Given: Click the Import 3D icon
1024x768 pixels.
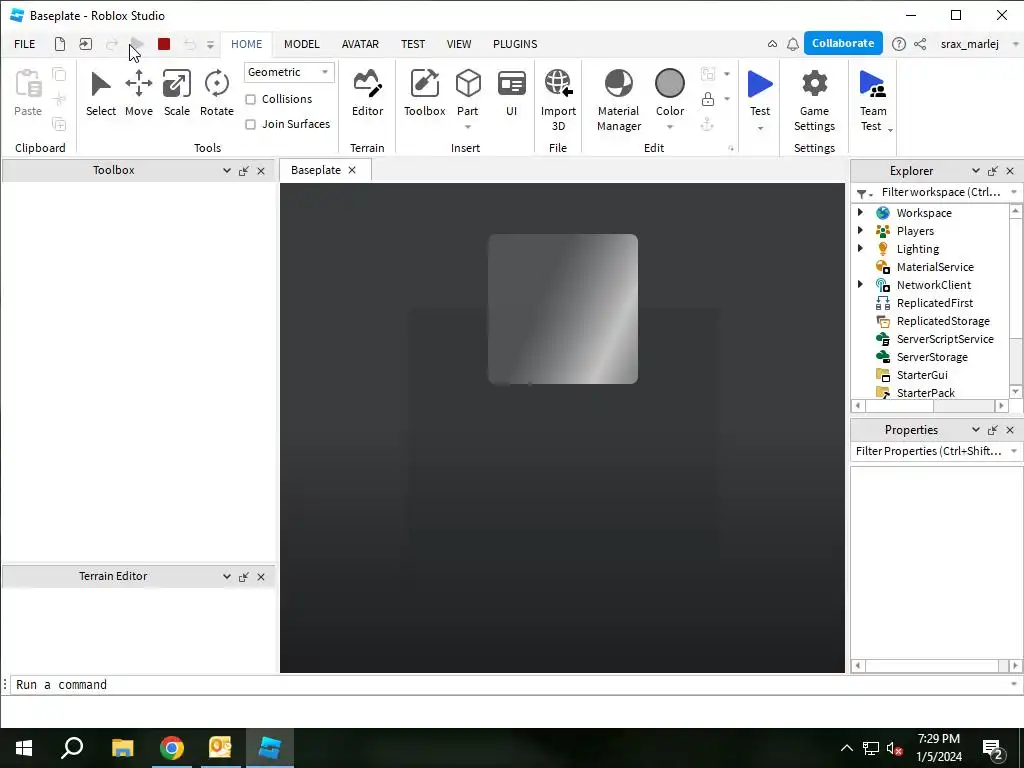Looking at the screenshot, I should coord(558,84).
